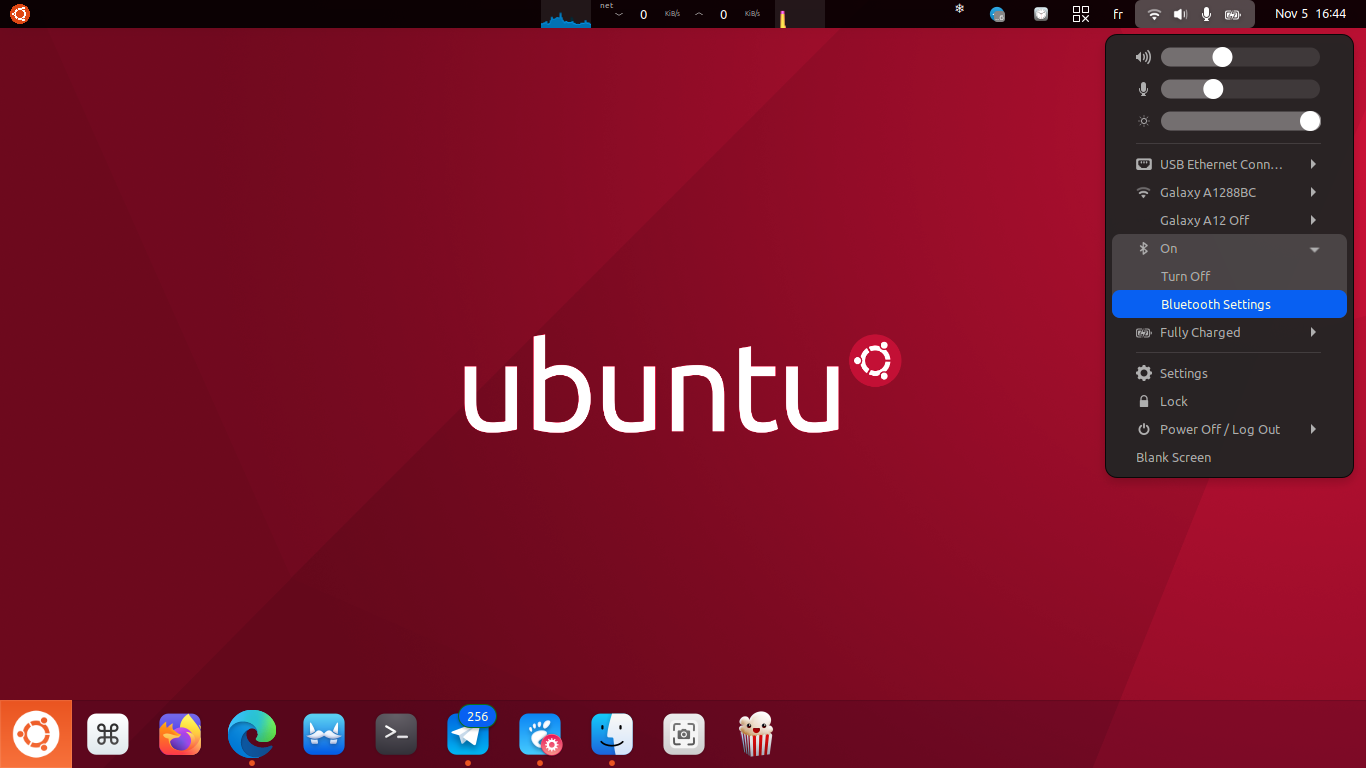
Task: Click the four-squares grid tray icon
Action: click(x=1081, y=14)
